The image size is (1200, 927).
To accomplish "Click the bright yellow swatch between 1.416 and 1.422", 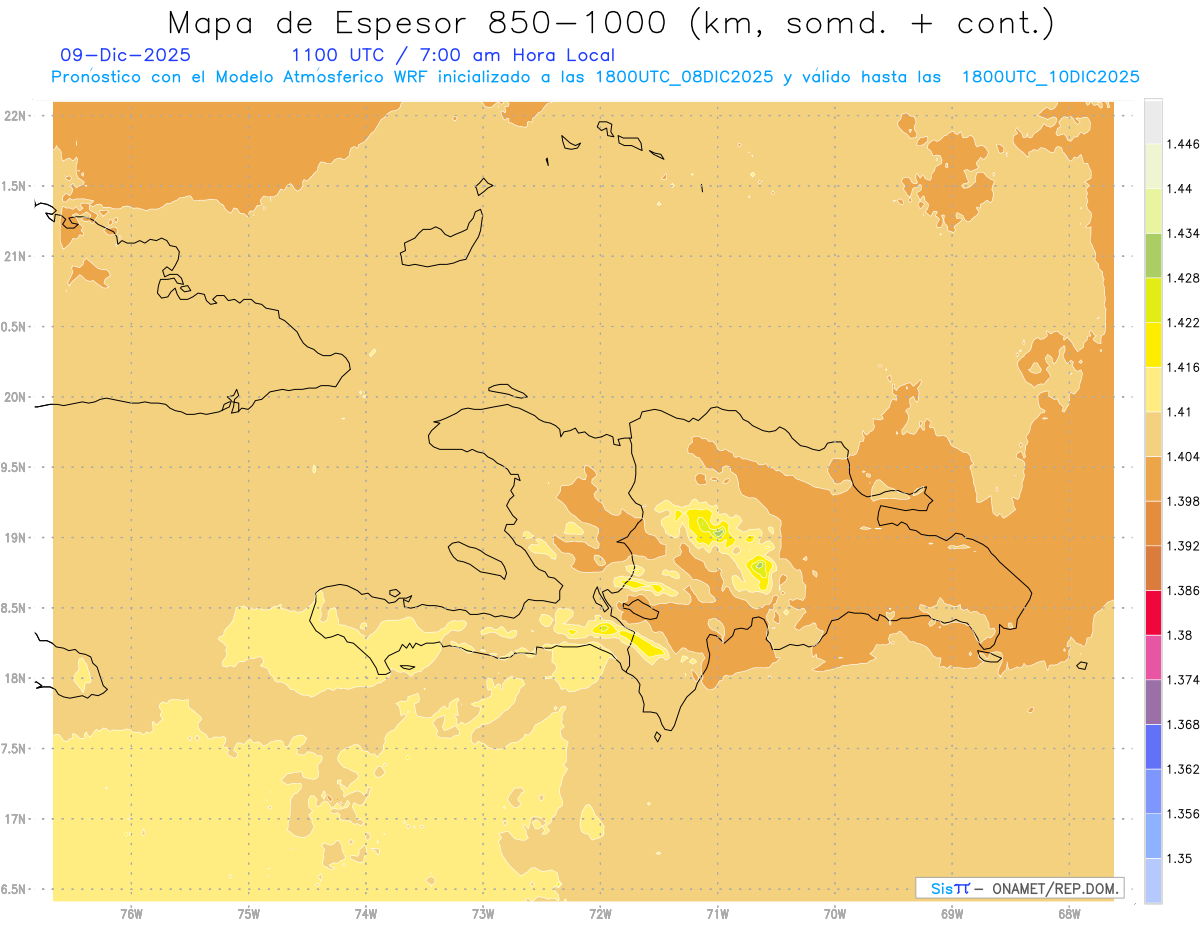I will pos(1153,345).
